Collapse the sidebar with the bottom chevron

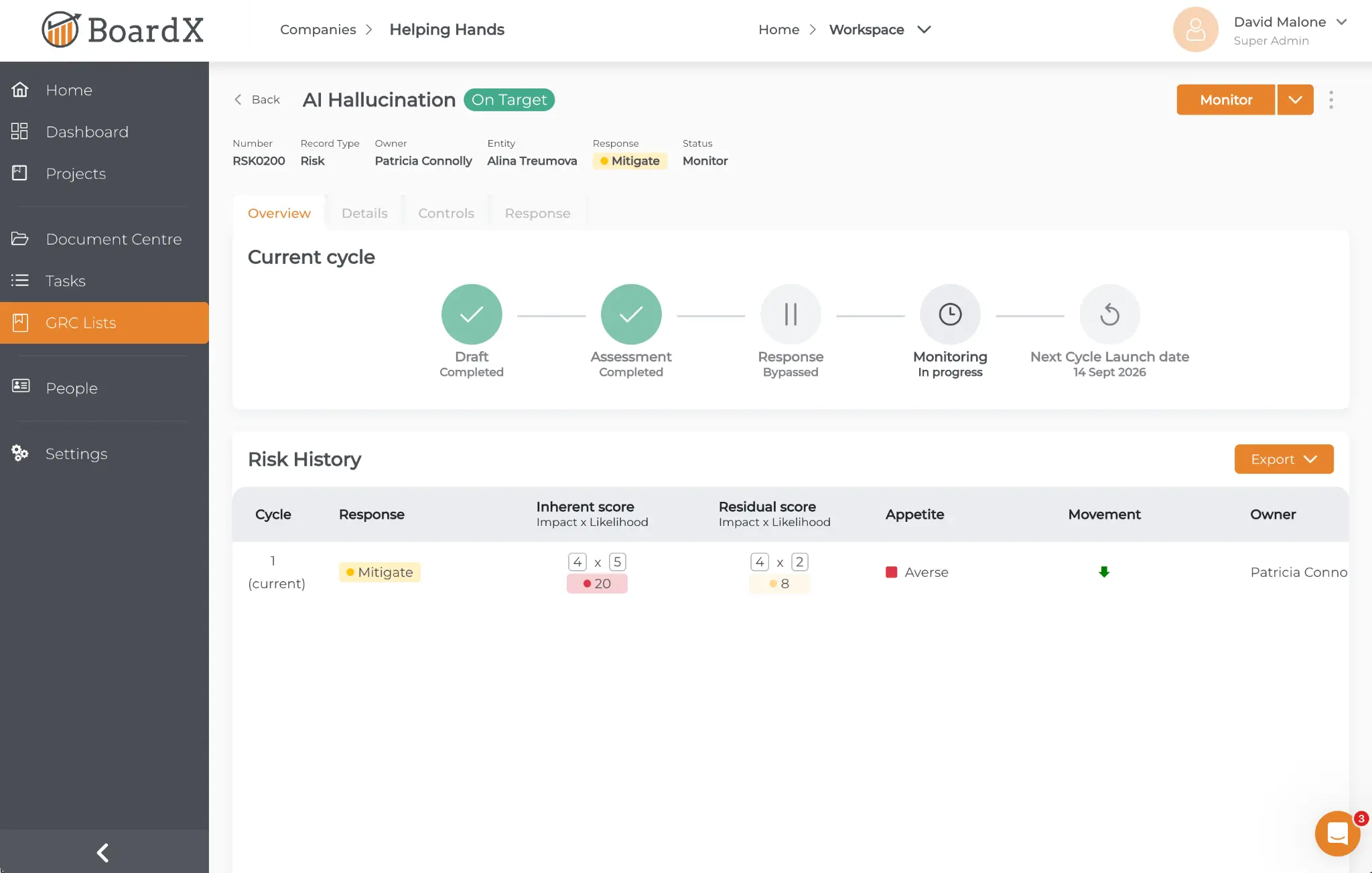[103, 852]
